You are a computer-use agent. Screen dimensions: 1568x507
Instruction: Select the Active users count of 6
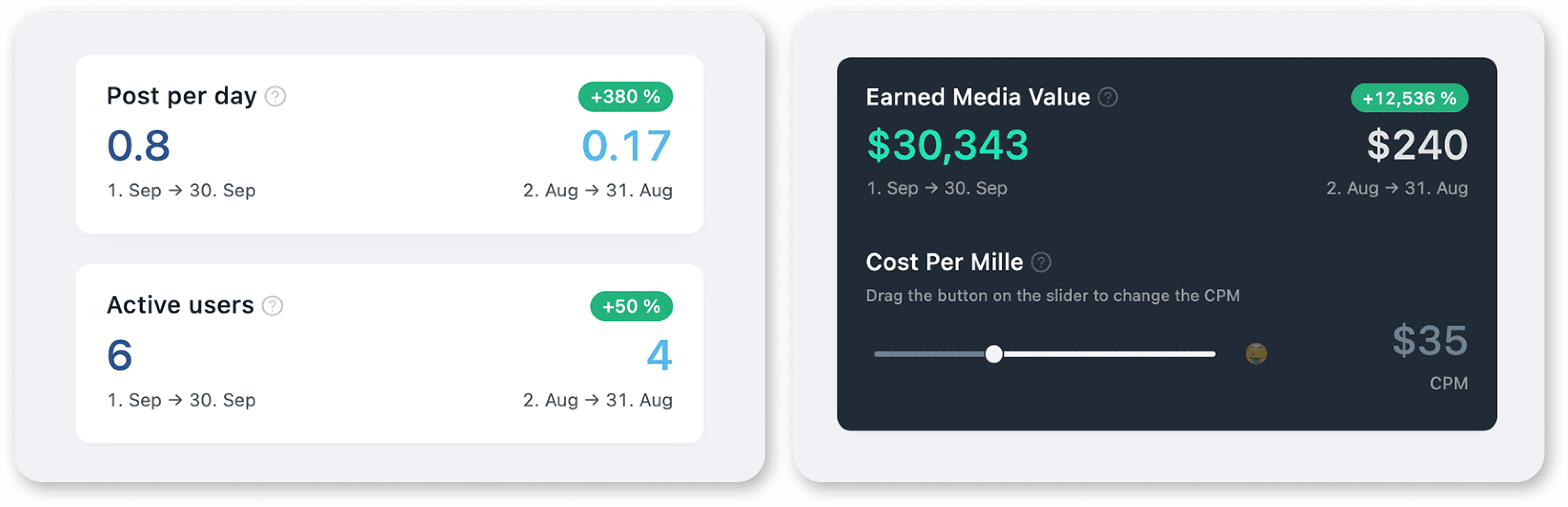tap(119, 355)
